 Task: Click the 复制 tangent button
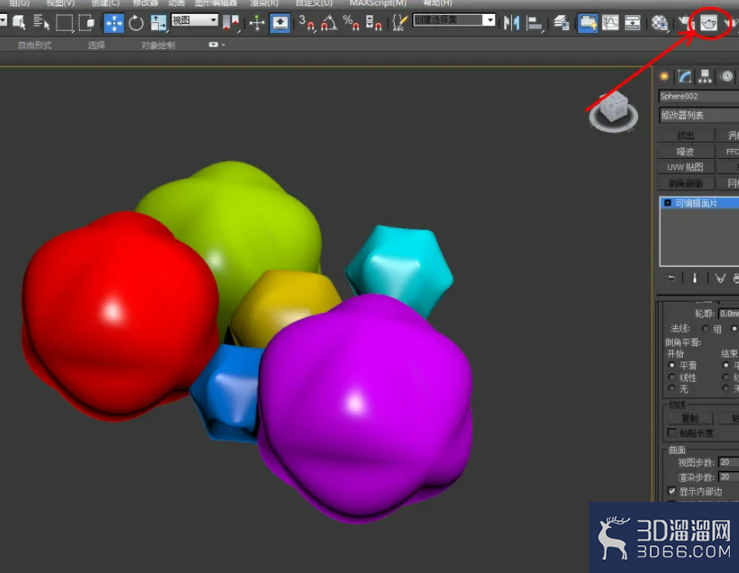tap(690, 418)
